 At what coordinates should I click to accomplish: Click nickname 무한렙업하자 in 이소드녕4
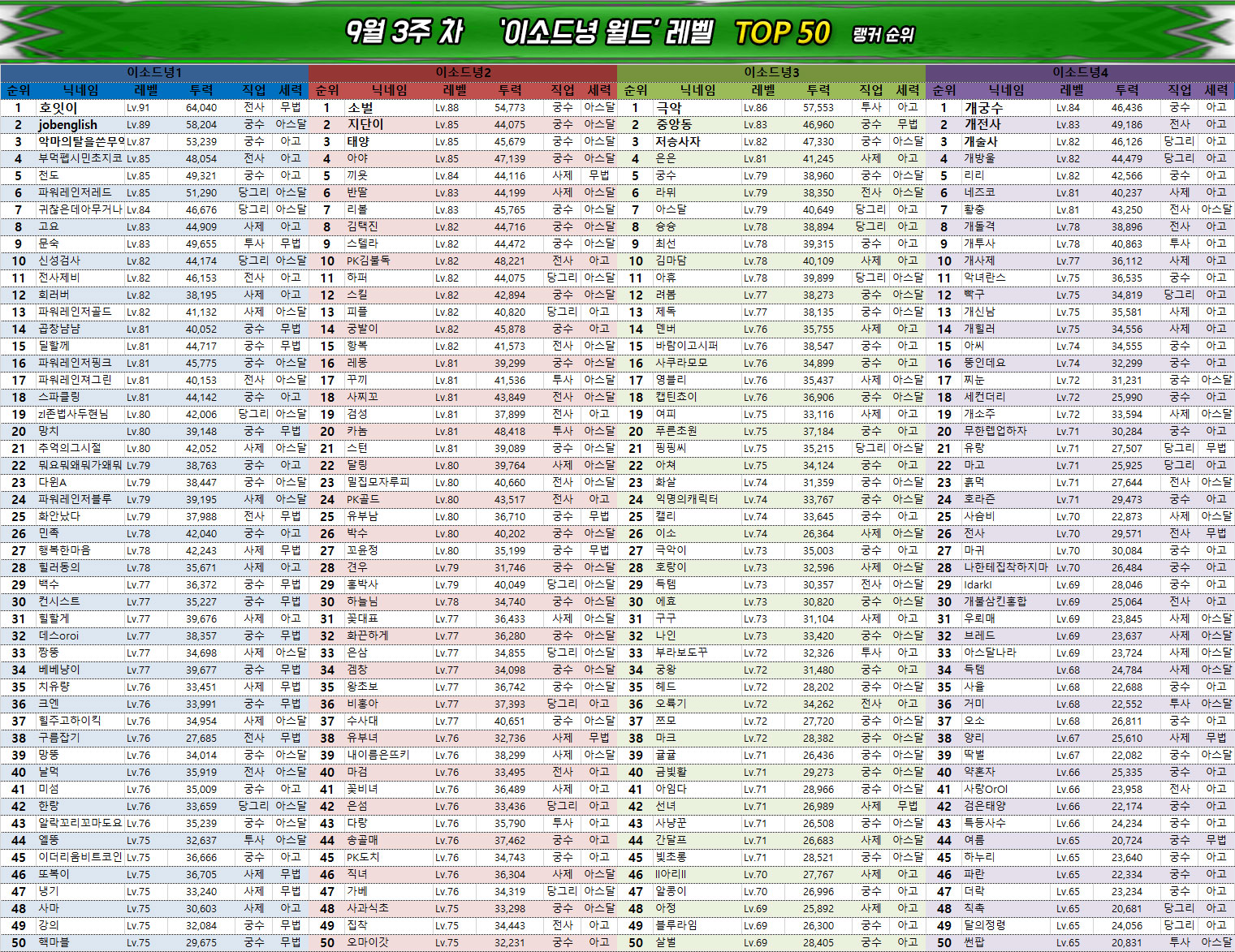pos(995,431)
